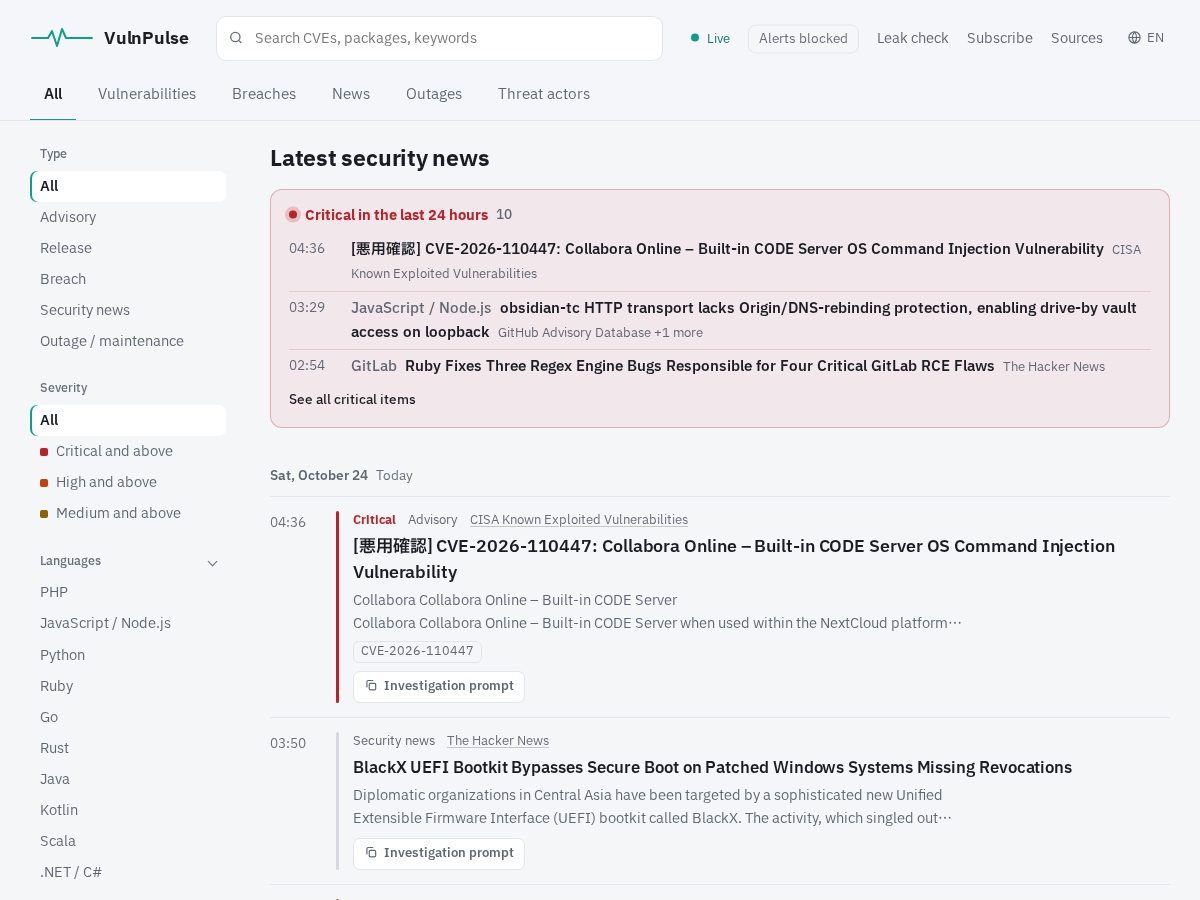Filter severity Medium and above
1200x900 pixels.
[128, 513]
